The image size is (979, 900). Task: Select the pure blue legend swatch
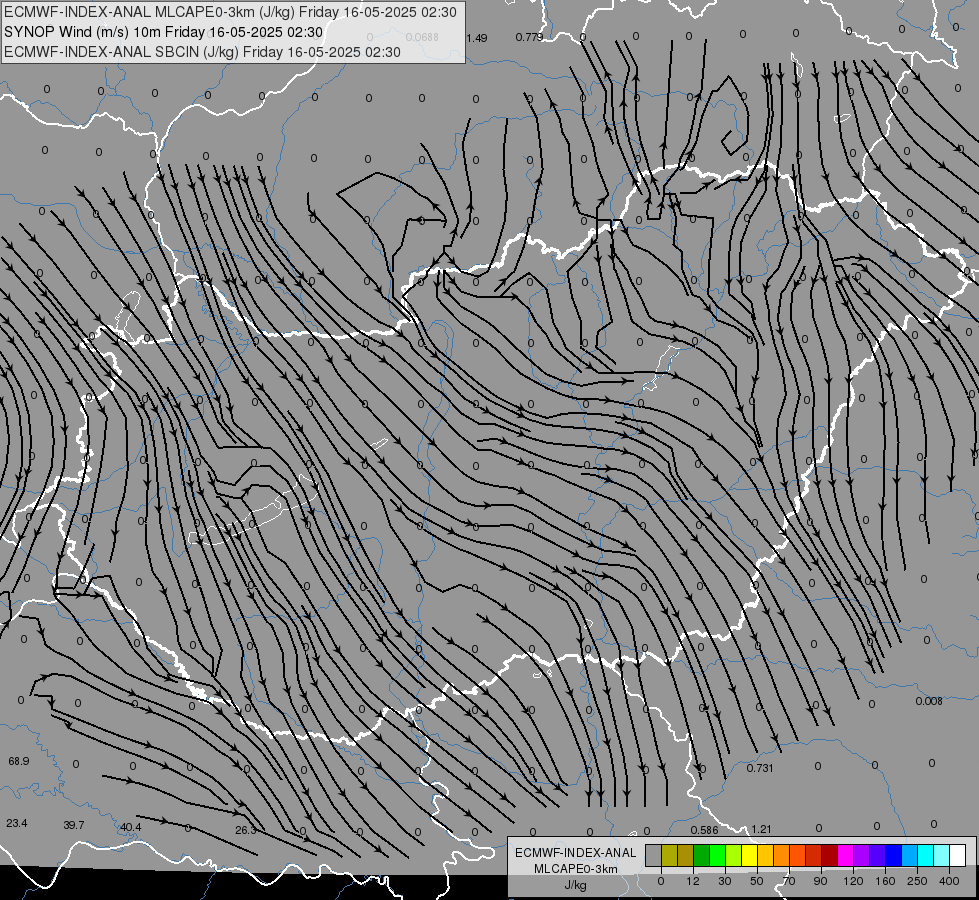pos(893,855)
